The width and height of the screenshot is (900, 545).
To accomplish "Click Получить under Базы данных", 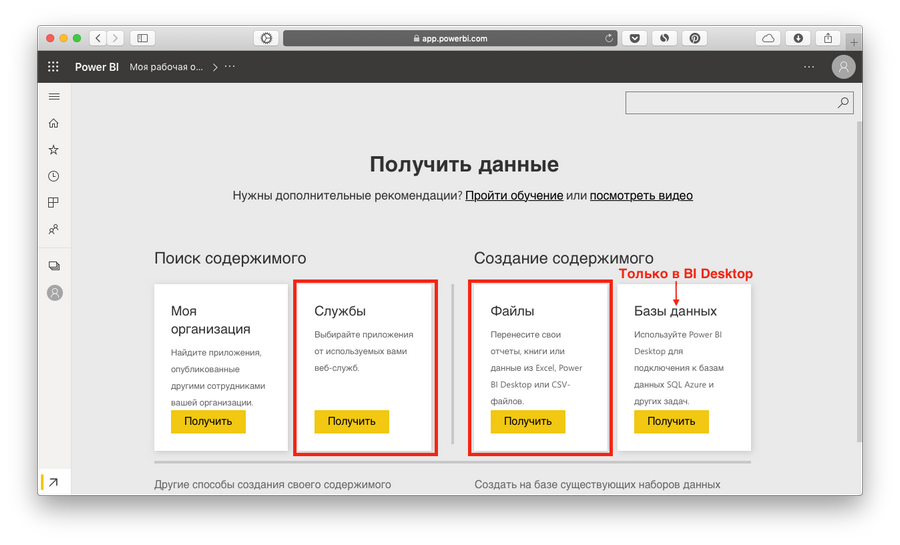I will (x=671, y=422).
